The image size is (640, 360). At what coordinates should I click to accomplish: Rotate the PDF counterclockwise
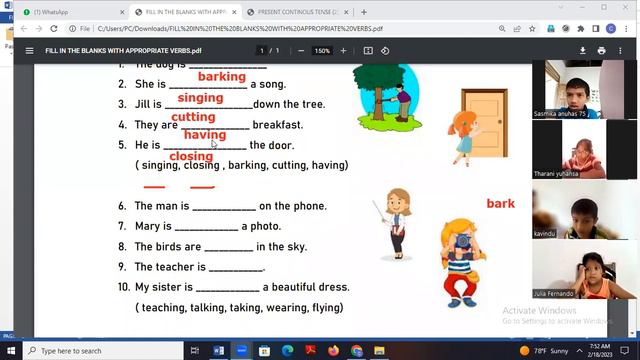(385, 51)
